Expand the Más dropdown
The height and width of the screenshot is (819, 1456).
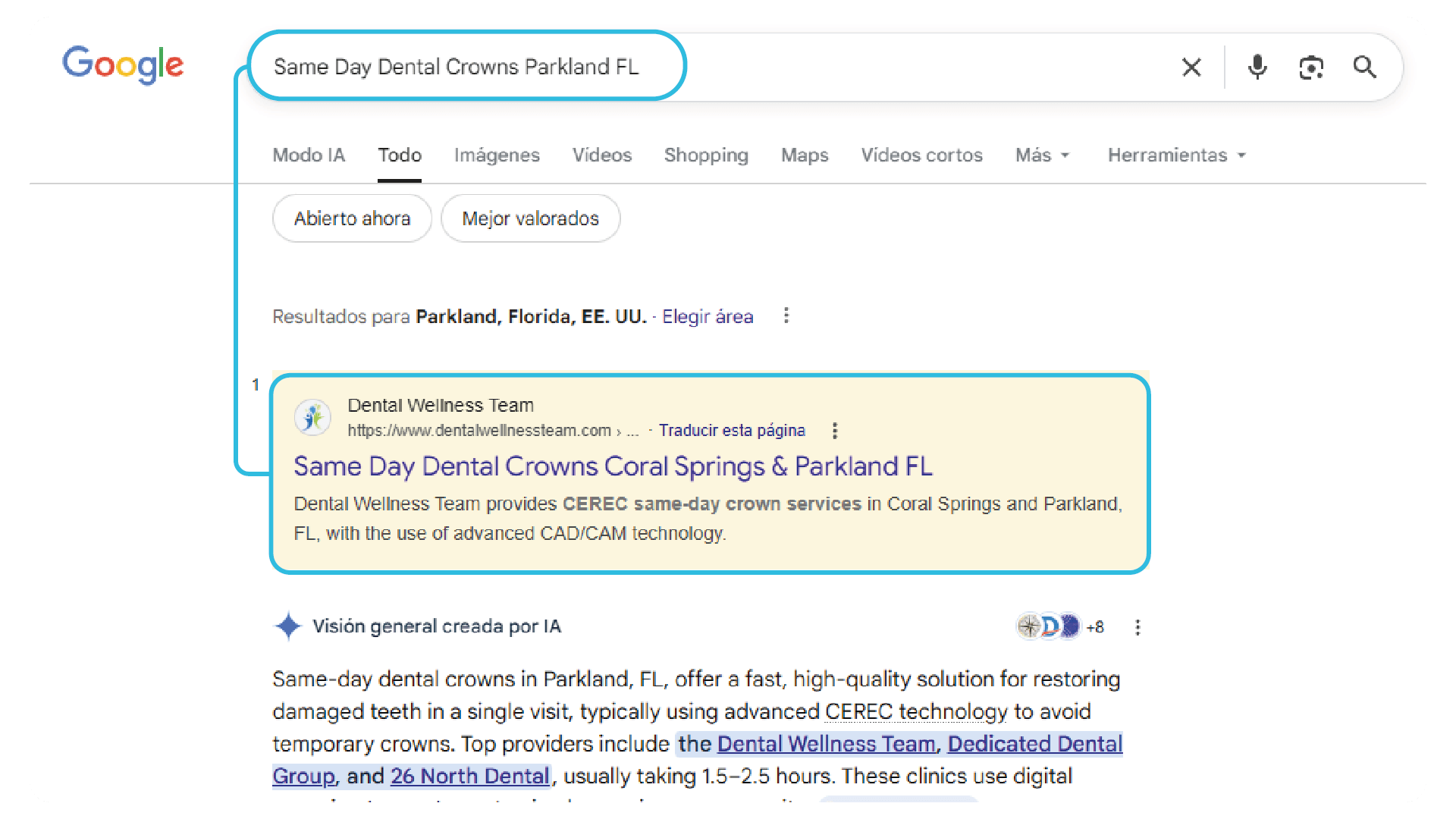tap(1043, 155)
